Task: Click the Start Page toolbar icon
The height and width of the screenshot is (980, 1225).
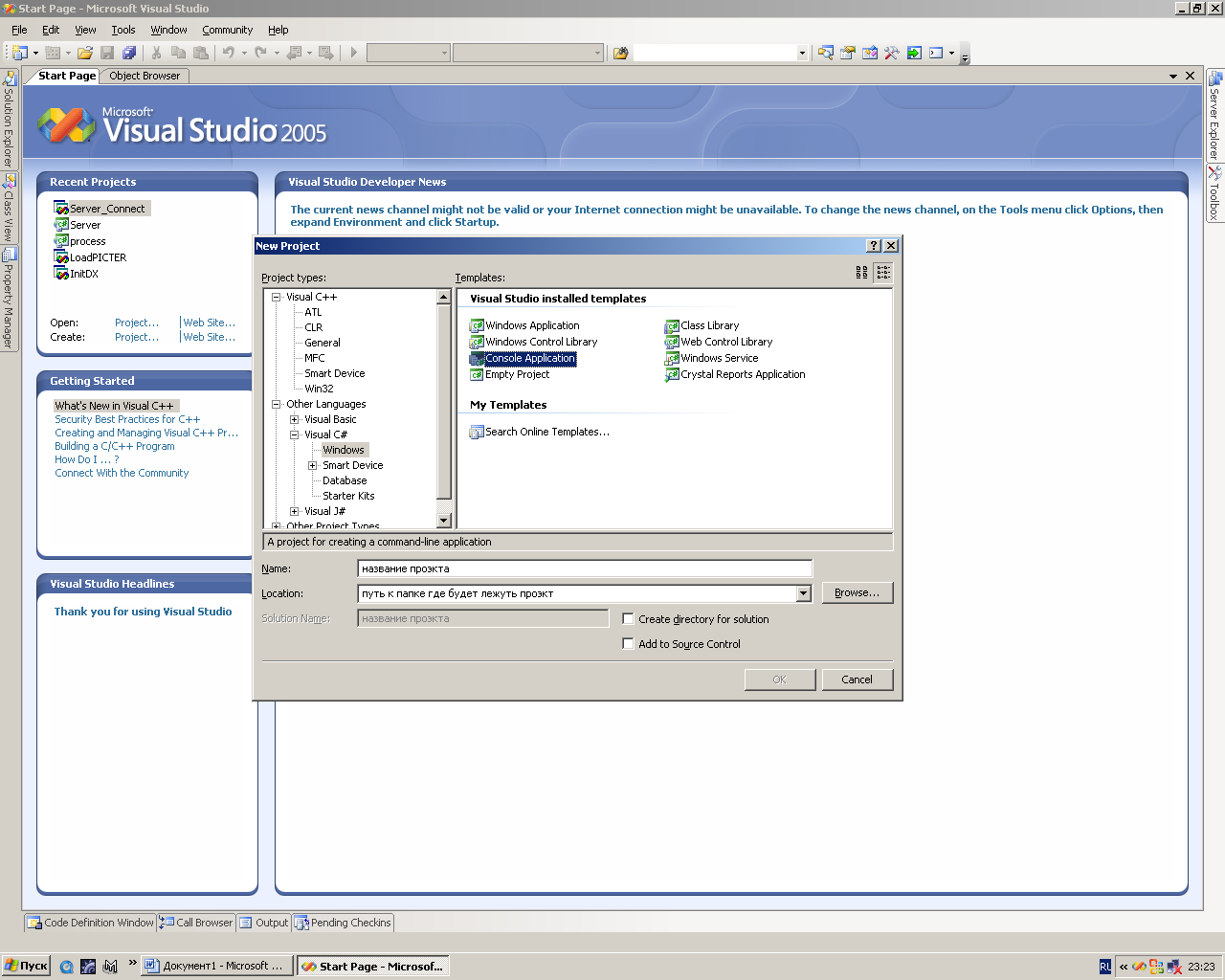Action: click(914, 53)
